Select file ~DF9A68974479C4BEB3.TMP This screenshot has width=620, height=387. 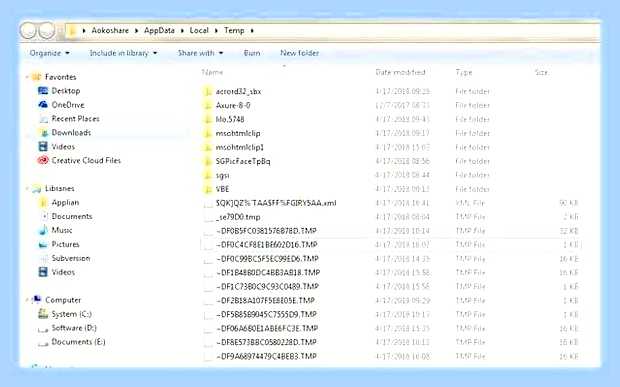(x=267, y=357)
